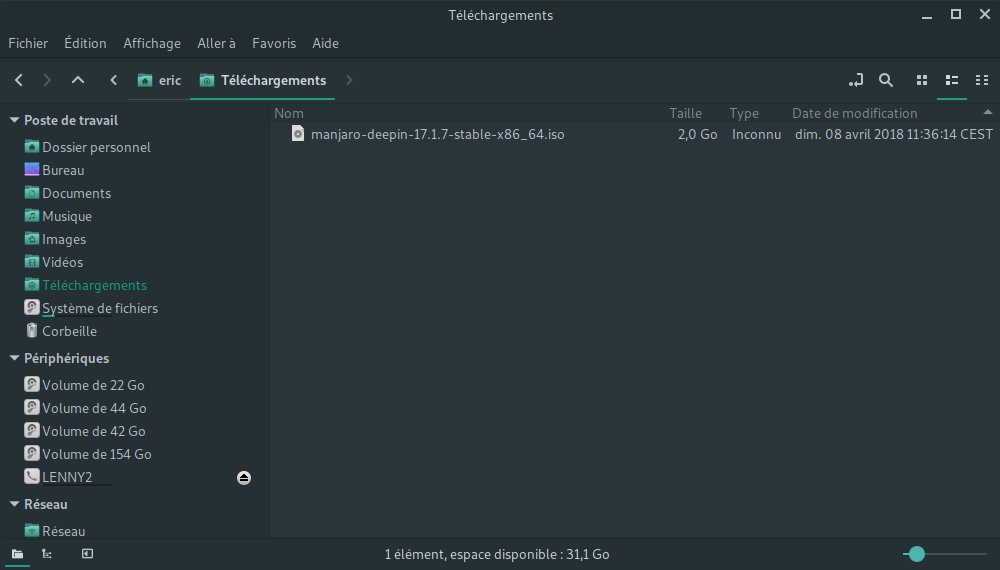Open the Aide menu
The width and height of the screenshot is (1000, 570).
[325, 43]
